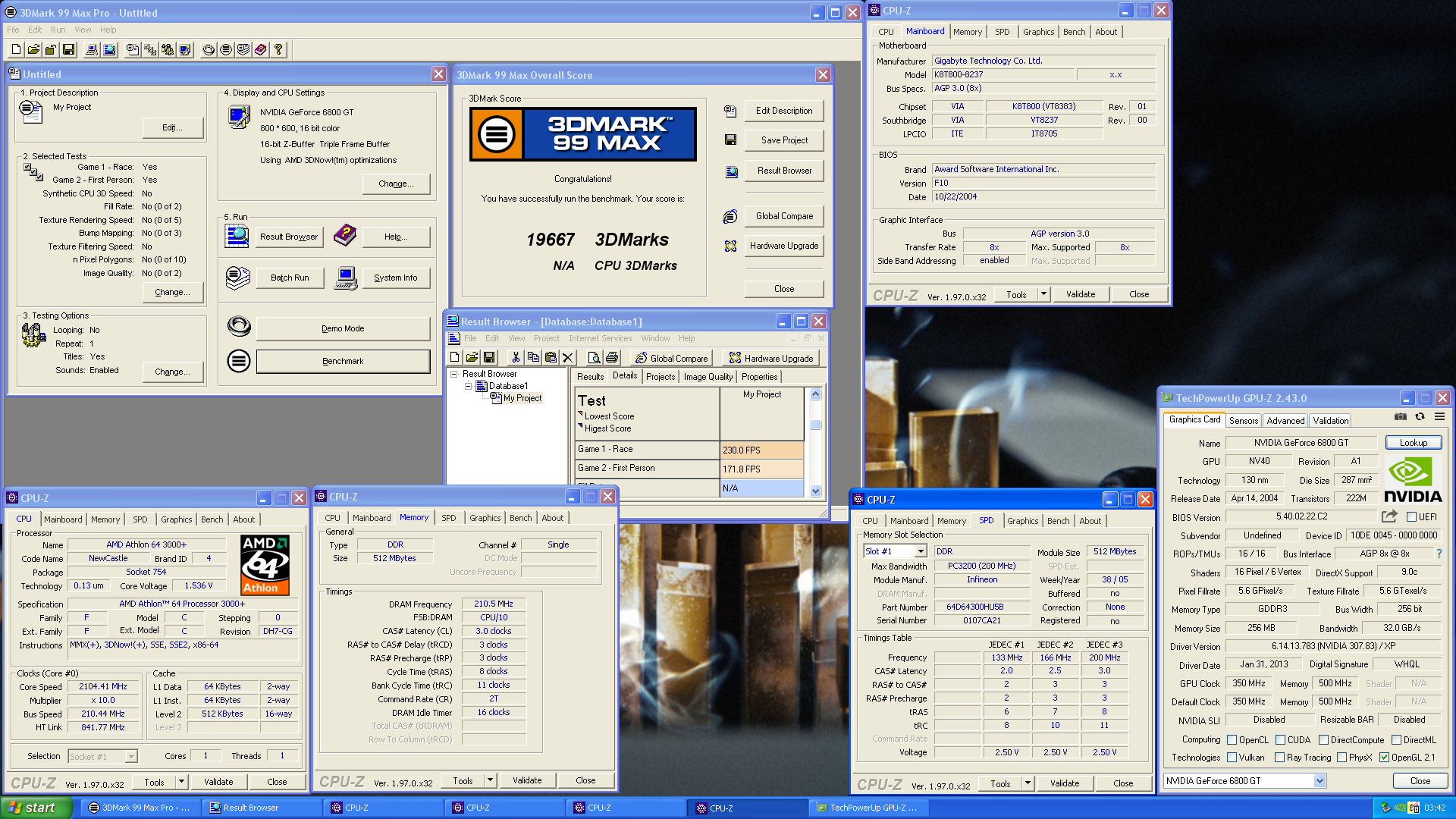Click the Cut scissors icon in Result Browser toolbar
The height and width of the screenshot is (819, 1456).
click(x=516, y=357)
